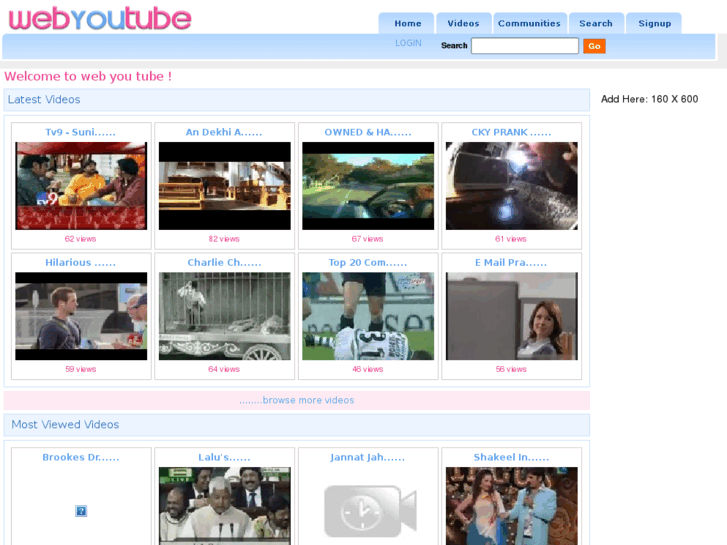Click the 'Add Here: 160 X 600' text
The image size is (727, 545).
(x=650, y=99)
